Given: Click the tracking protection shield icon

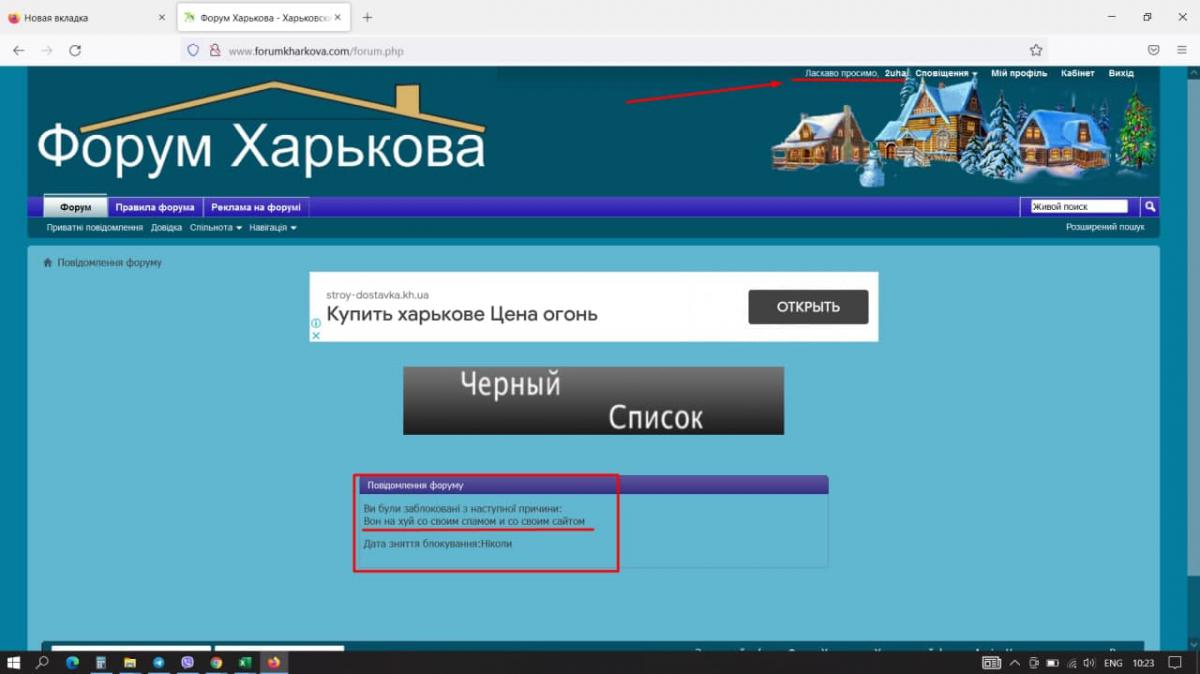Looking at the screenshot, I should [194, 50].
